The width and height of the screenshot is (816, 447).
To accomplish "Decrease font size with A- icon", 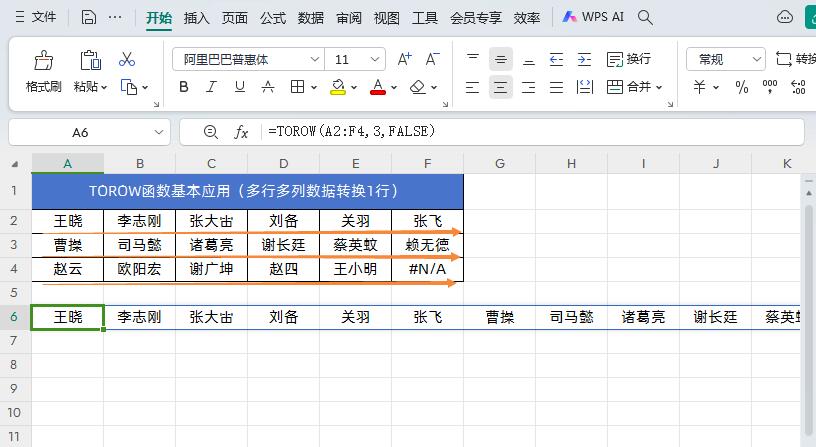I will tap(432, 60).
